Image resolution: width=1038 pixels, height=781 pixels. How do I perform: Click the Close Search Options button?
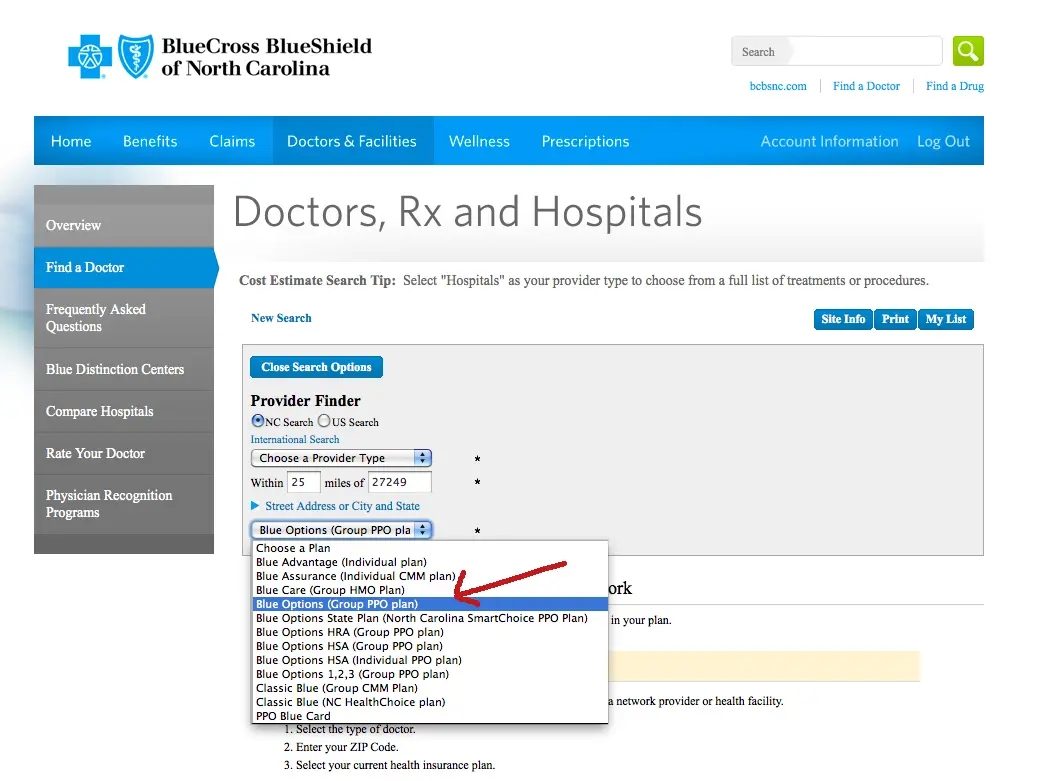316,366
